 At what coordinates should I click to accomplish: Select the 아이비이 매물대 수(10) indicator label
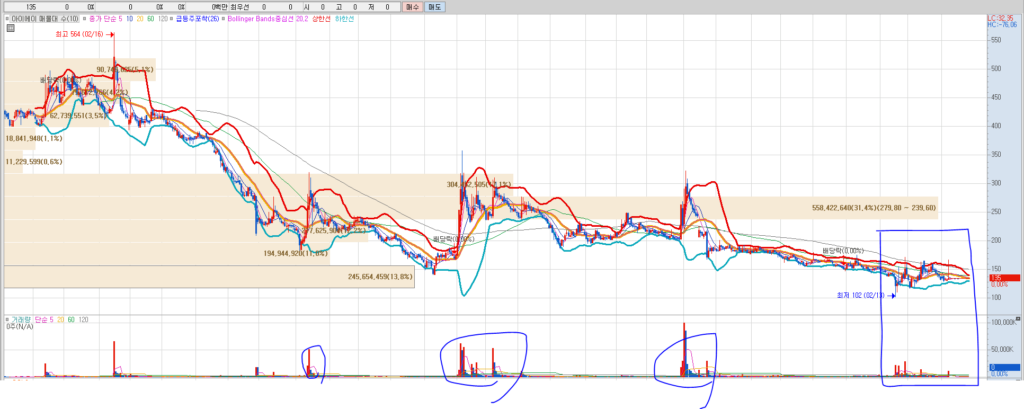point(47,19)
